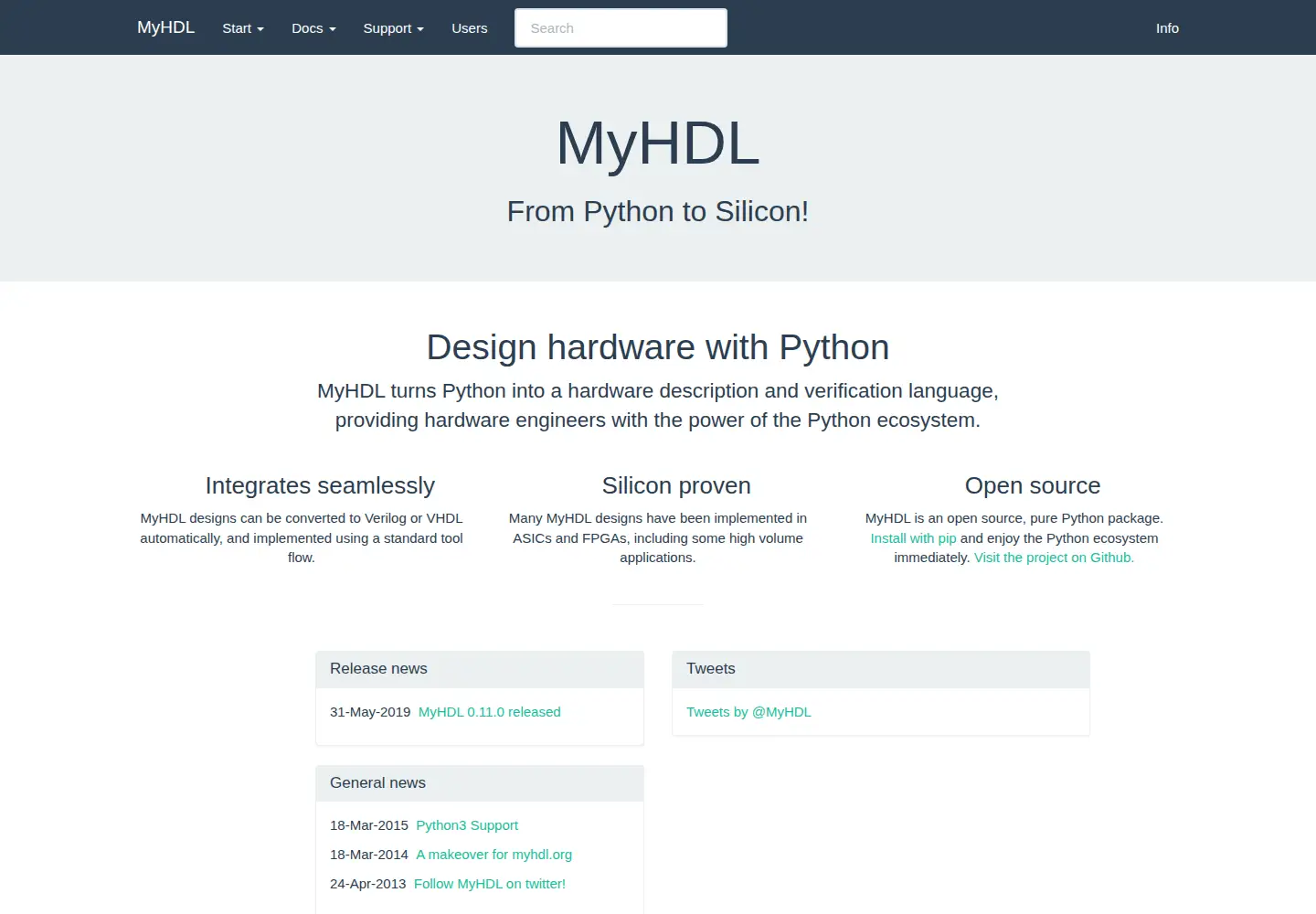1316x914 pixels.
Task: Open the Support dropdown menu
Action: pyautogui.click(x=393, y=28)
